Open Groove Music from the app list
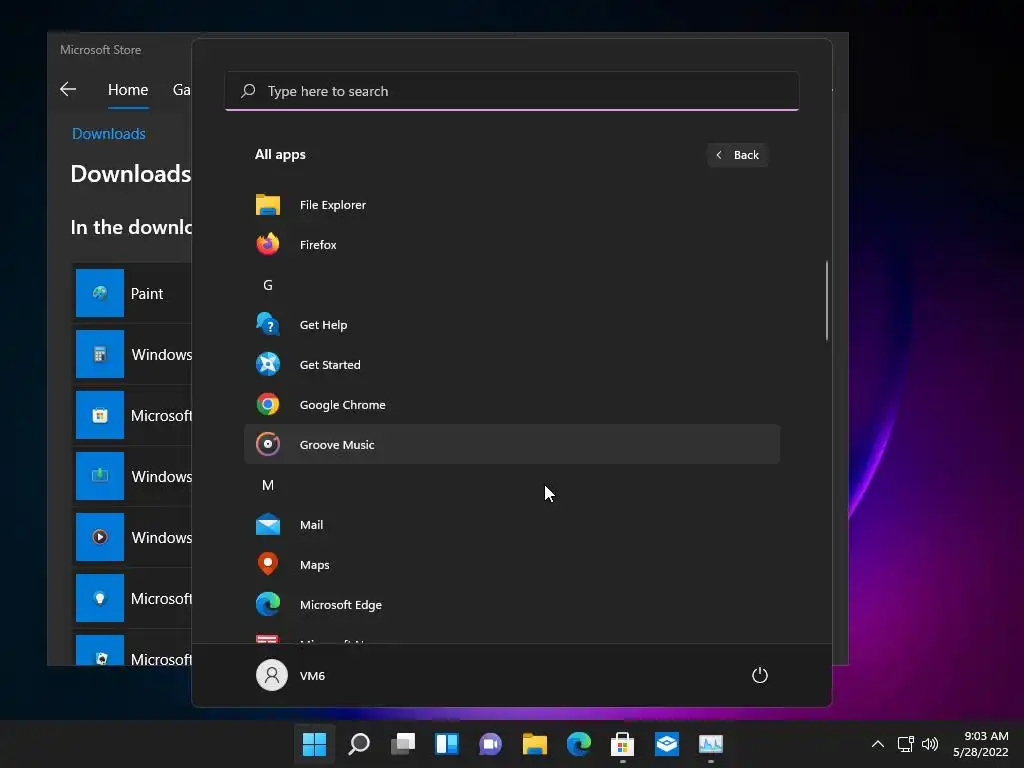The width and height of the screenshot is (1024, 768). click(x=511, y=445)
